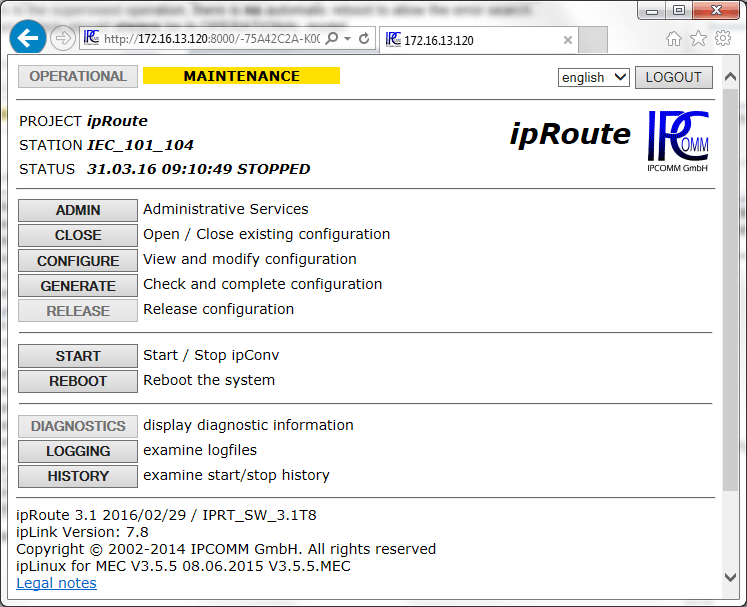Viewport: 747px width, 607px height.
Task: Click the 'Reboot the system' description
Action: 209,380
